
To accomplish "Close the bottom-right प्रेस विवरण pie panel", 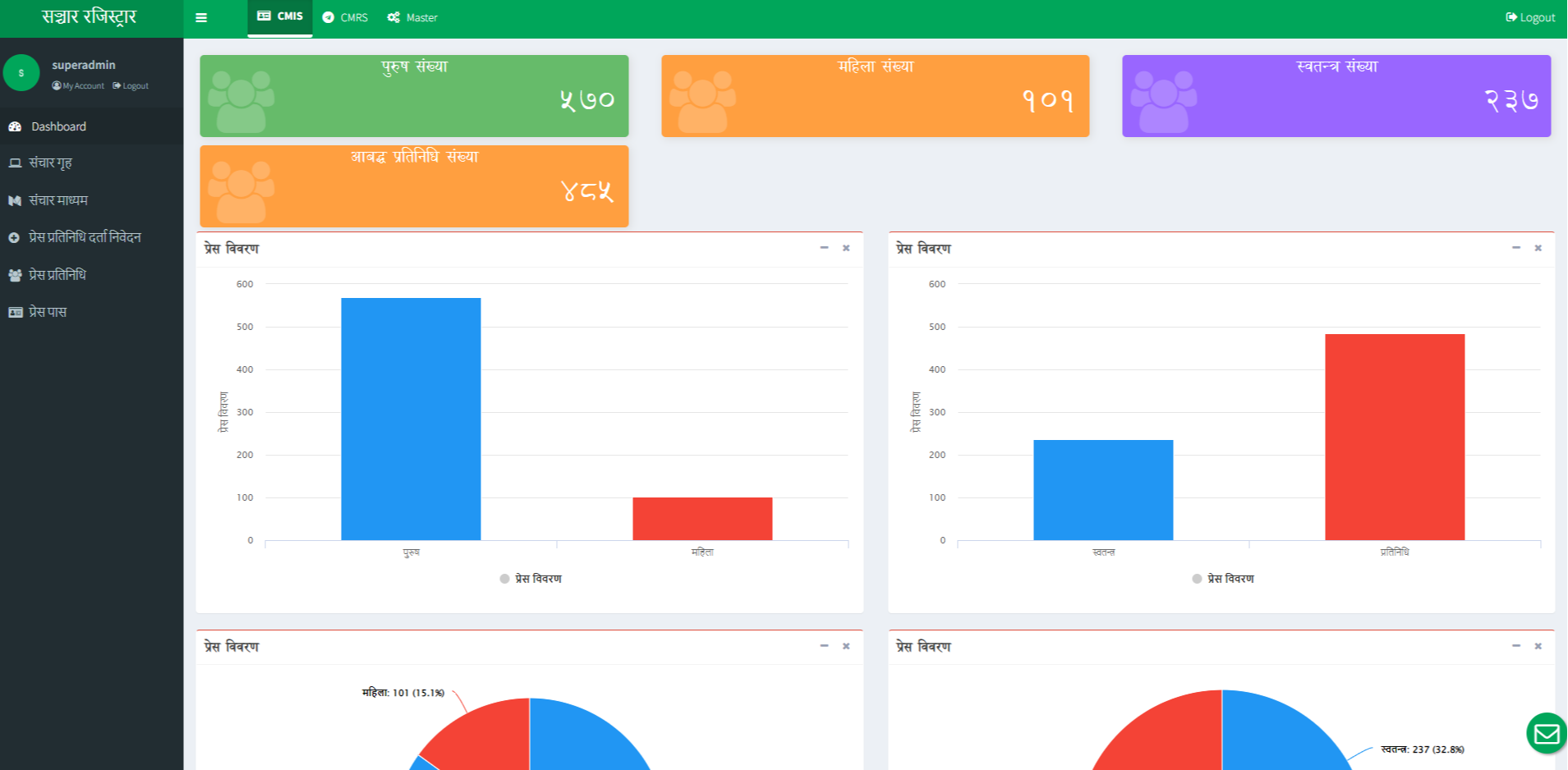I will pos(1538,646).
